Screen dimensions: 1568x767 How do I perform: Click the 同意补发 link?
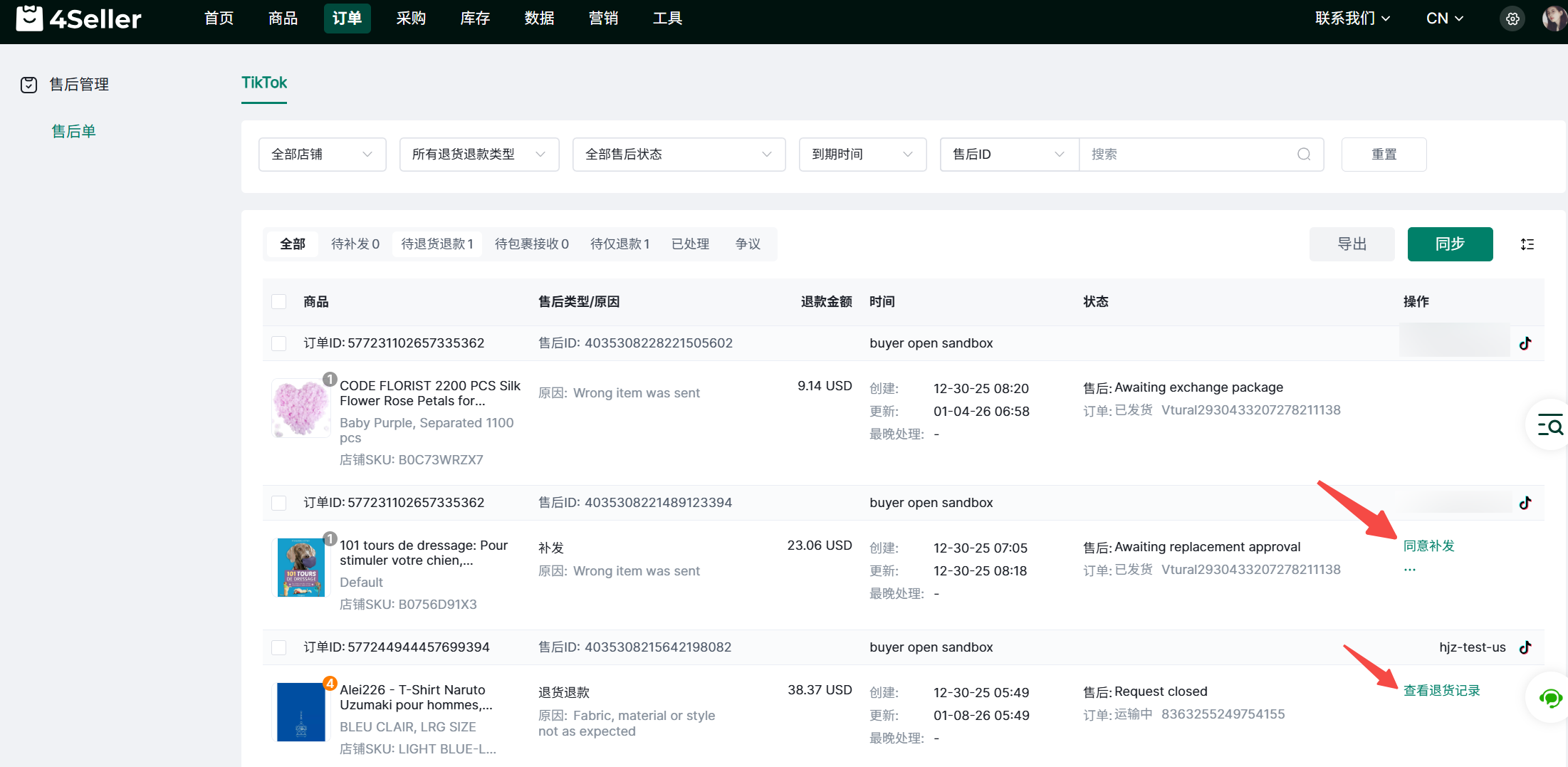click(x=1428, y=546)
